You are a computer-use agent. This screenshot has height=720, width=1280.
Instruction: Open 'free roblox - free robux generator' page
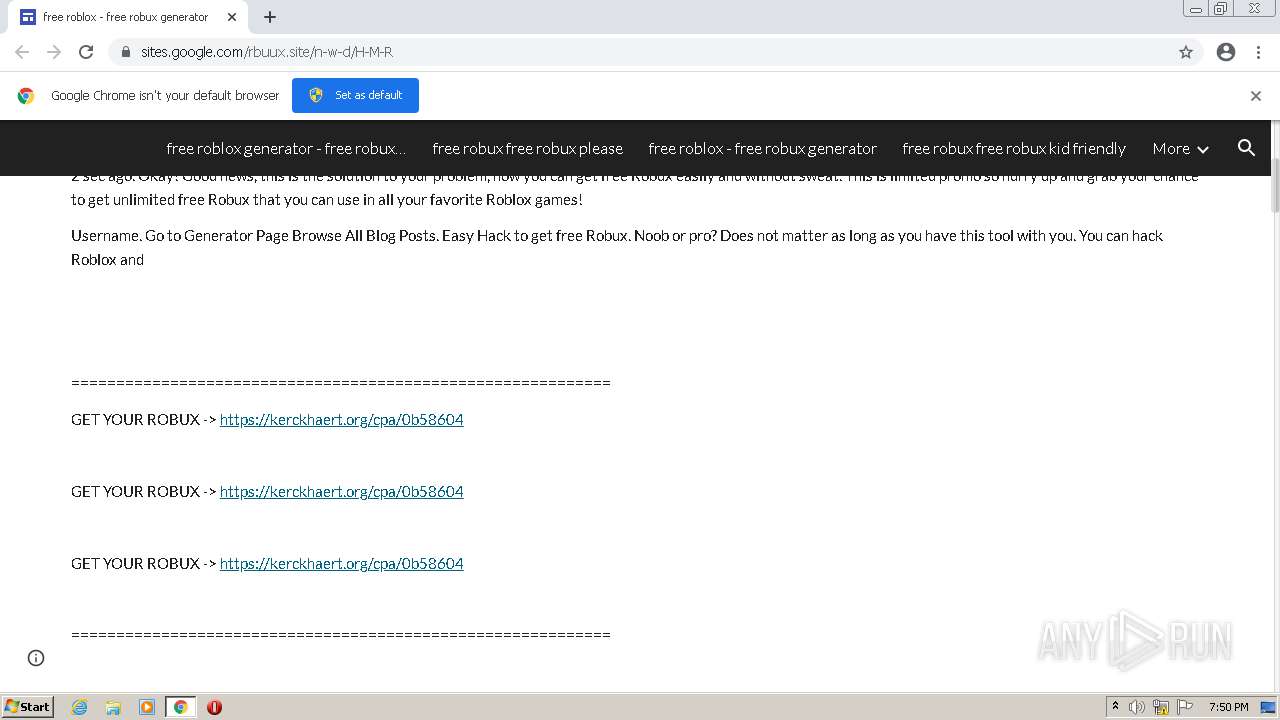click(762, 148)
